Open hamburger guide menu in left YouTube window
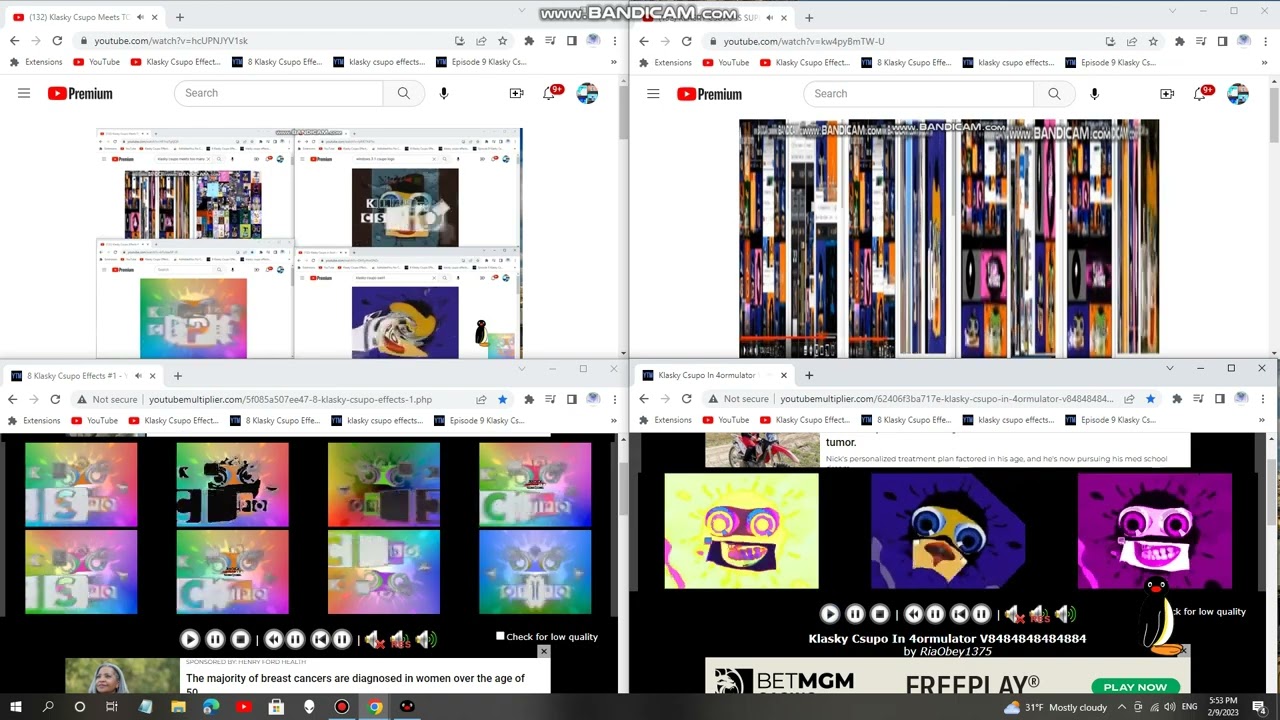Image resolution: width=1280 pixels, height=720 pixels. 24,93
